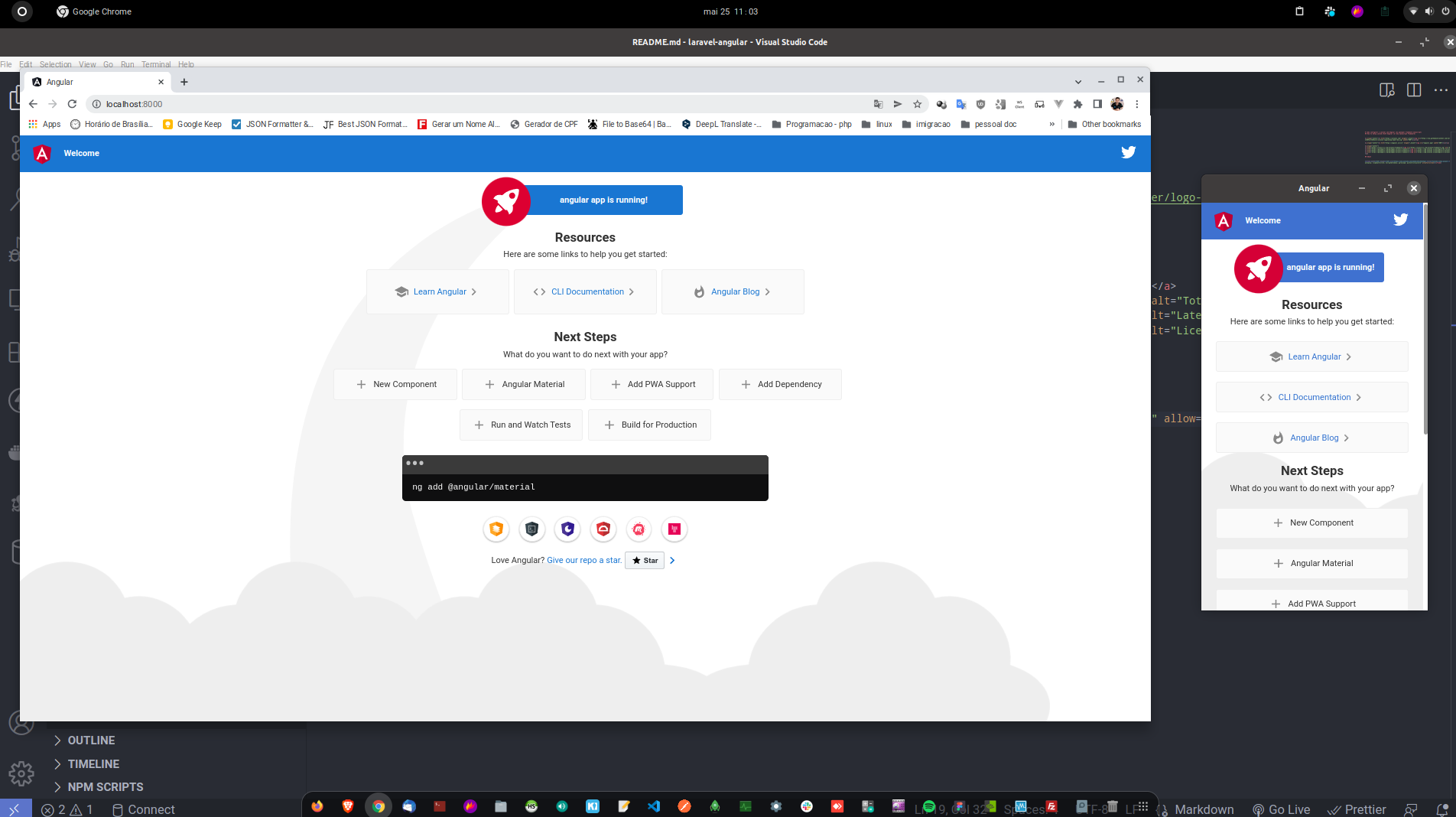This screenshot has width=1456, height=817.
Task: Click scrollbar in small Angular preview window
Action: pyautogui.click(x=1425, y=319)
